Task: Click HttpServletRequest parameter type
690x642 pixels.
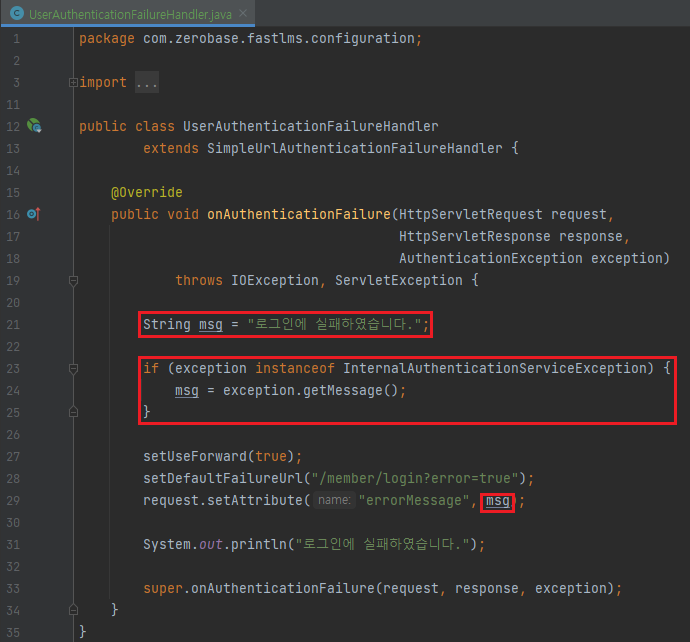Action: point(471,214)
